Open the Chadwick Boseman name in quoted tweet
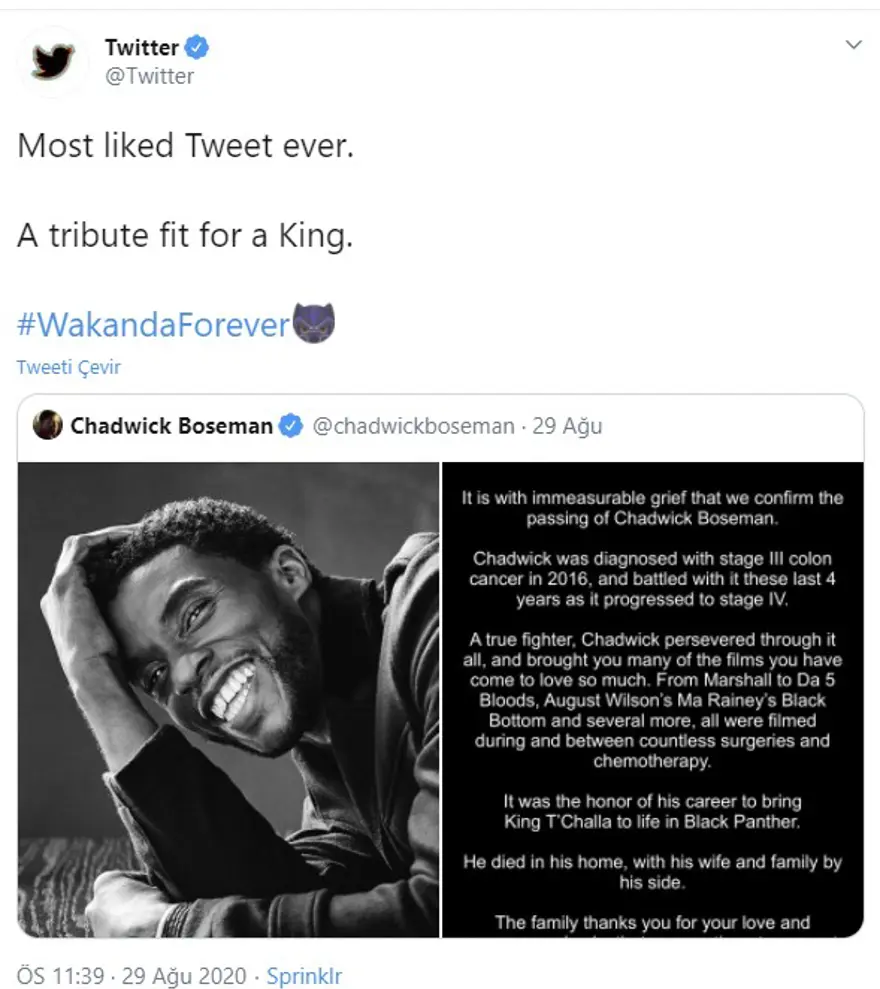The image size is (880, 989). click(x=171, y=427)
